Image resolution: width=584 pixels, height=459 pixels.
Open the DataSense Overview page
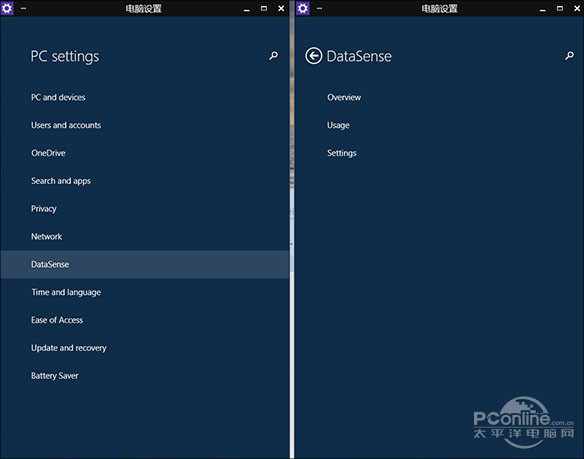[344, 97]
